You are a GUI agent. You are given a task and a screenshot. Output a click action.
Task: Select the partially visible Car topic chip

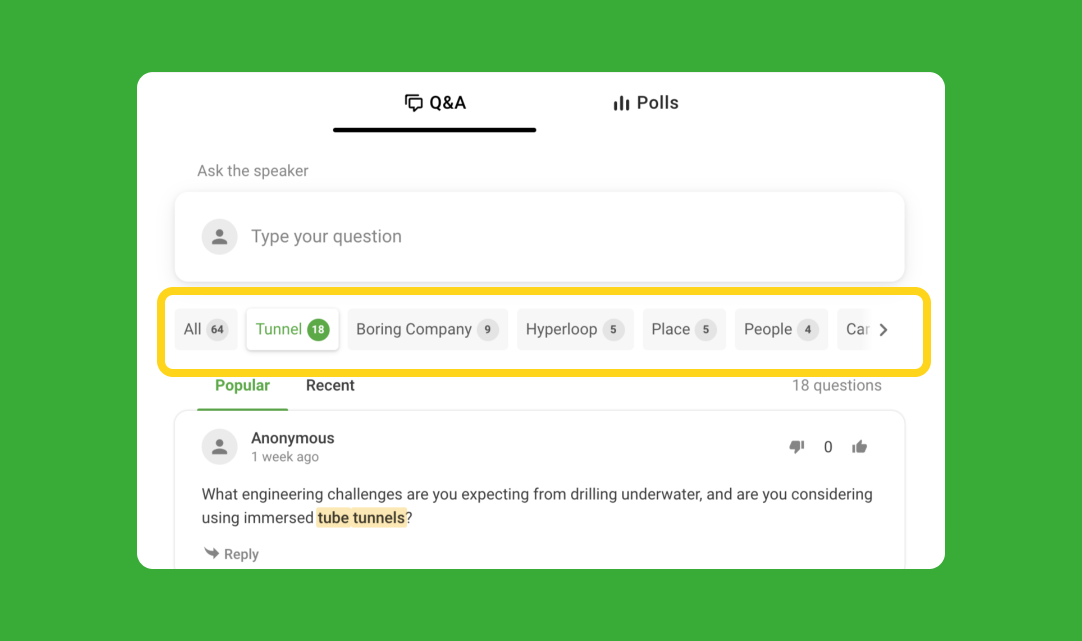(x=856, y=329)
